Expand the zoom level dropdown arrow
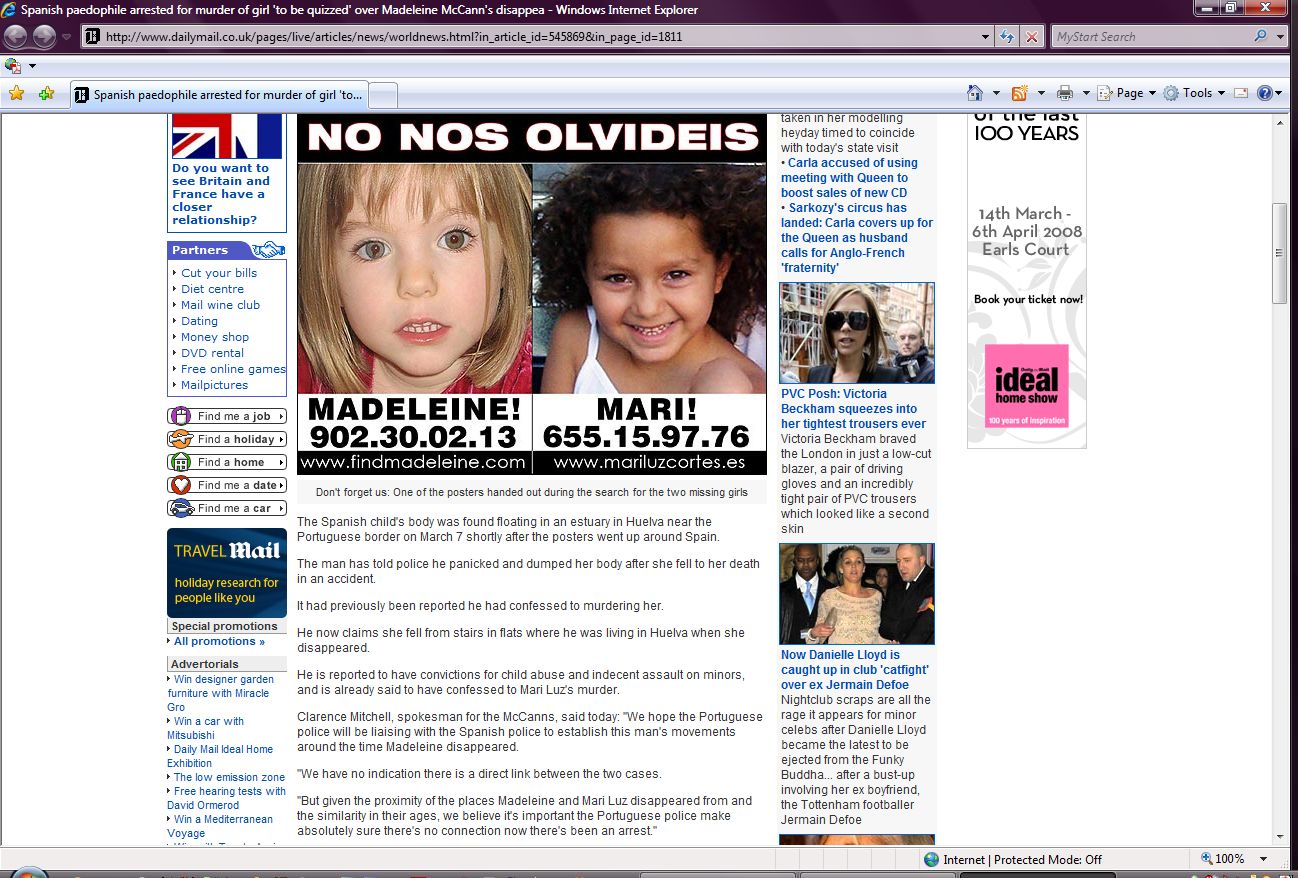The image size is (1298, 878). coord(1263,859)
